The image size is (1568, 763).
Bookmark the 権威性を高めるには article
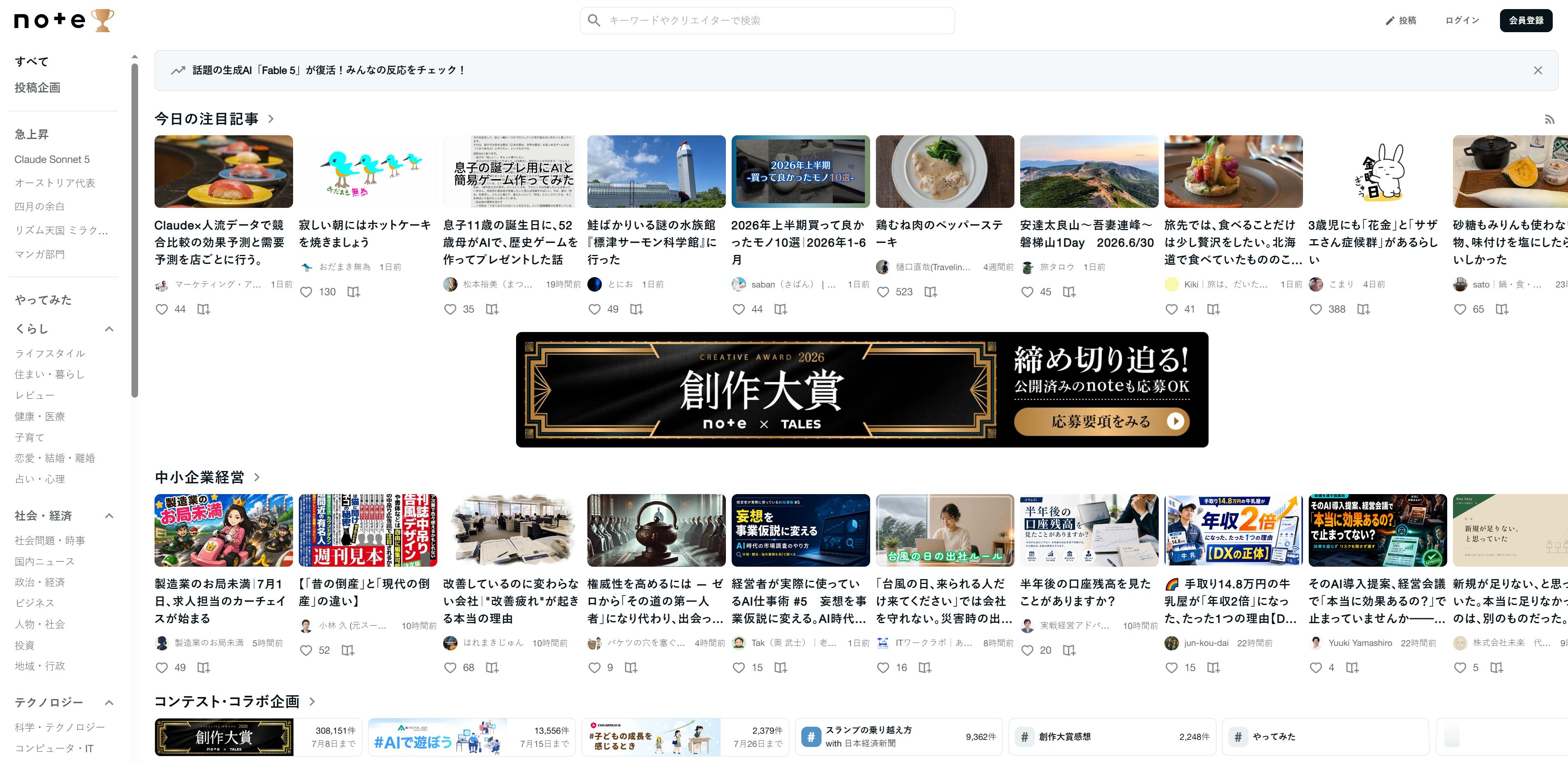tap(631, 668)
